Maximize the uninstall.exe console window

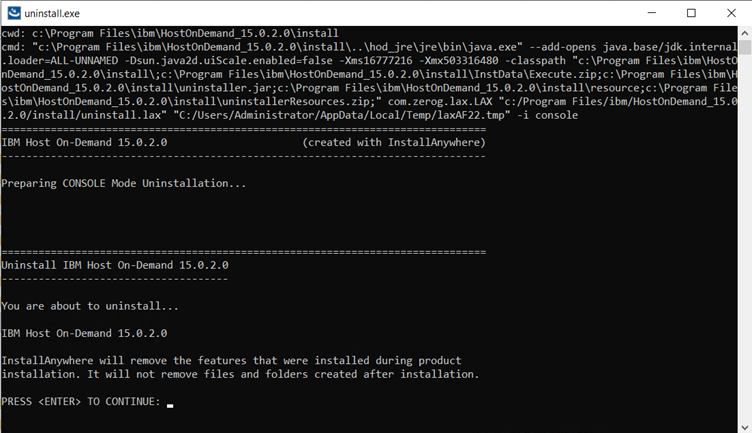pyautogui.click(x=691, y=13)
